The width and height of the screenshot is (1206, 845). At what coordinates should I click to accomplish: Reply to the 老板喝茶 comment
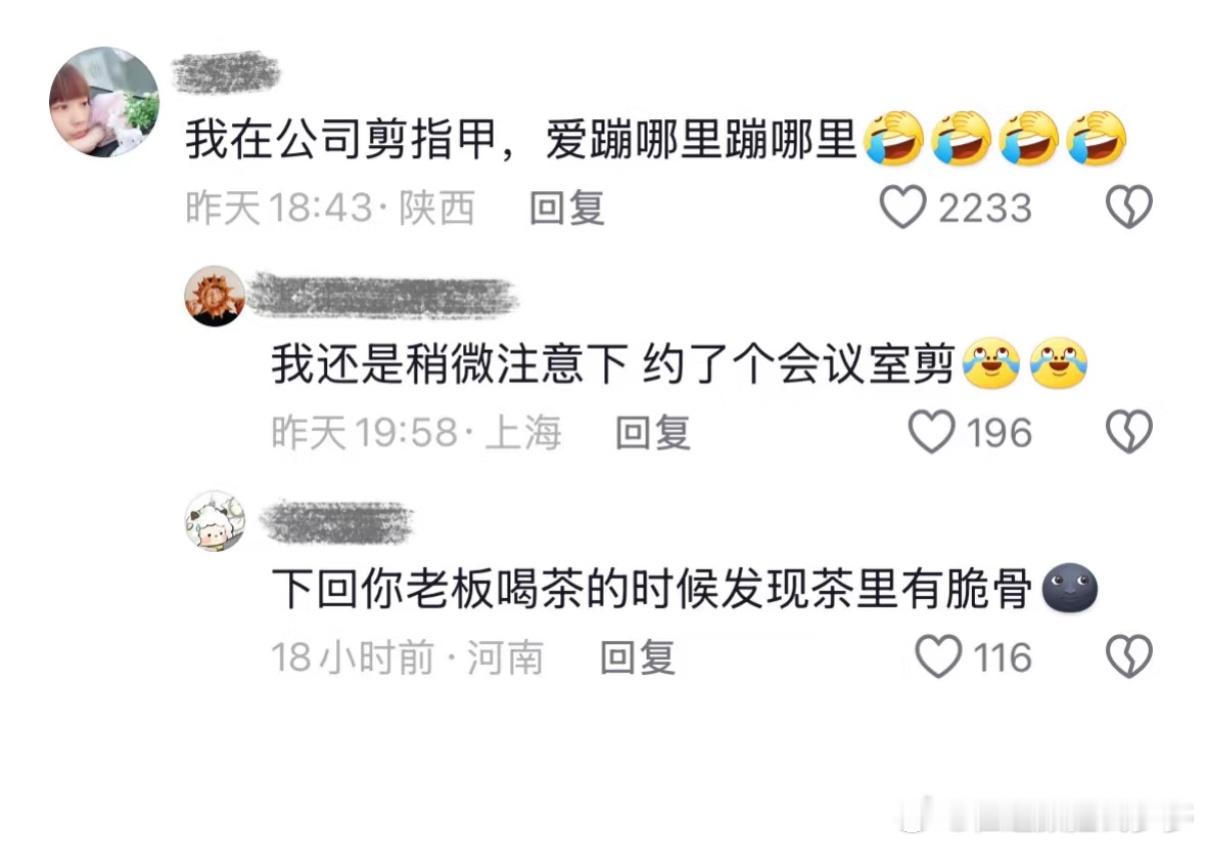(x=638, y=658)
